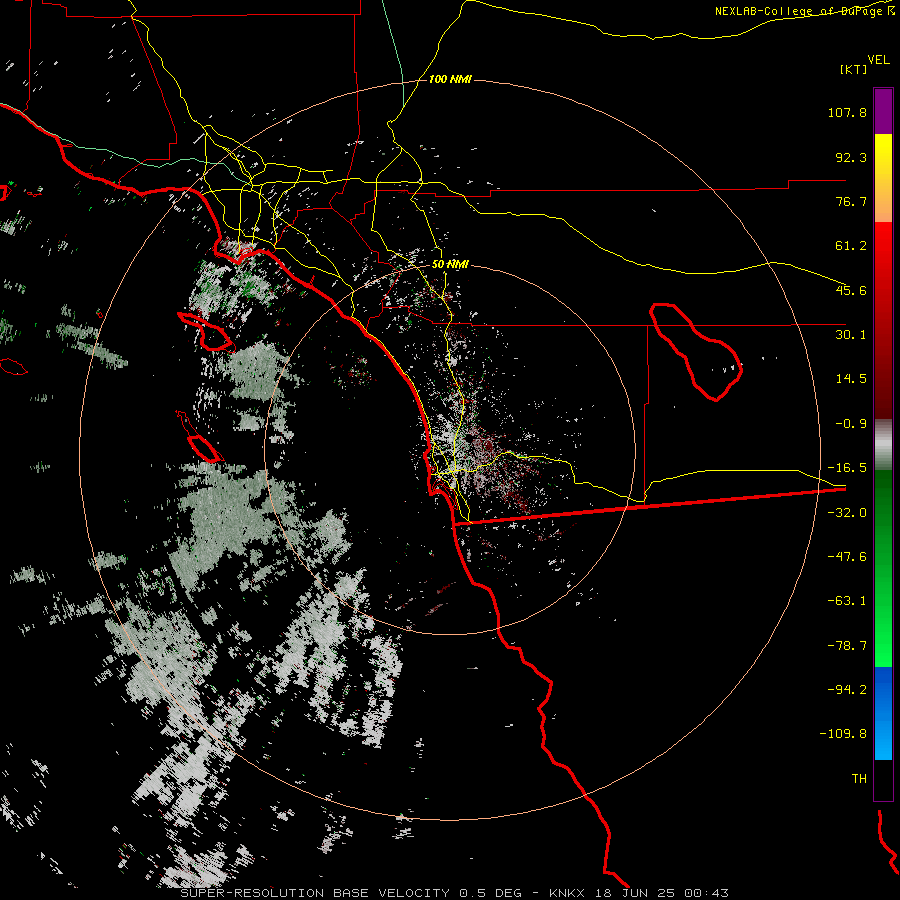Select the 76.7 velocity scale value

(851, 201)
